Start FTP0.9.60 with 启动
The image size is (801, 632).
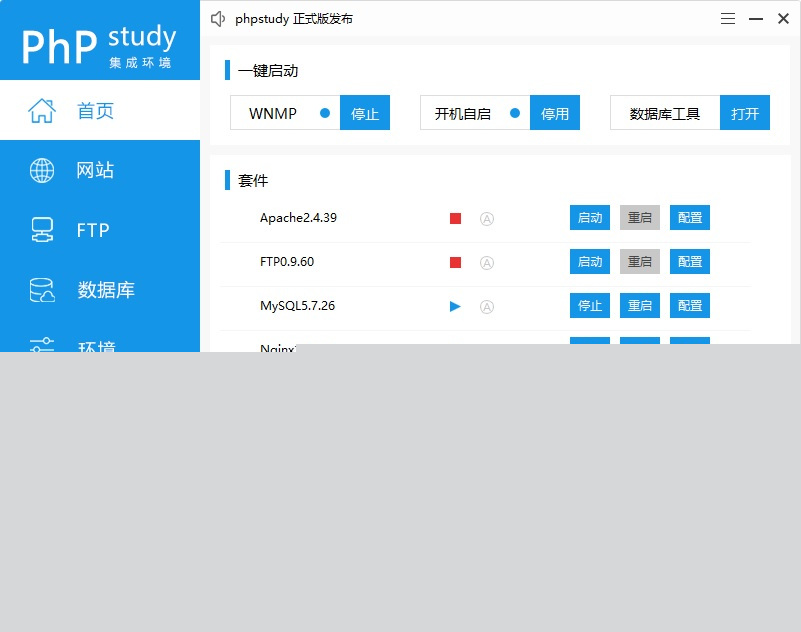590,262
